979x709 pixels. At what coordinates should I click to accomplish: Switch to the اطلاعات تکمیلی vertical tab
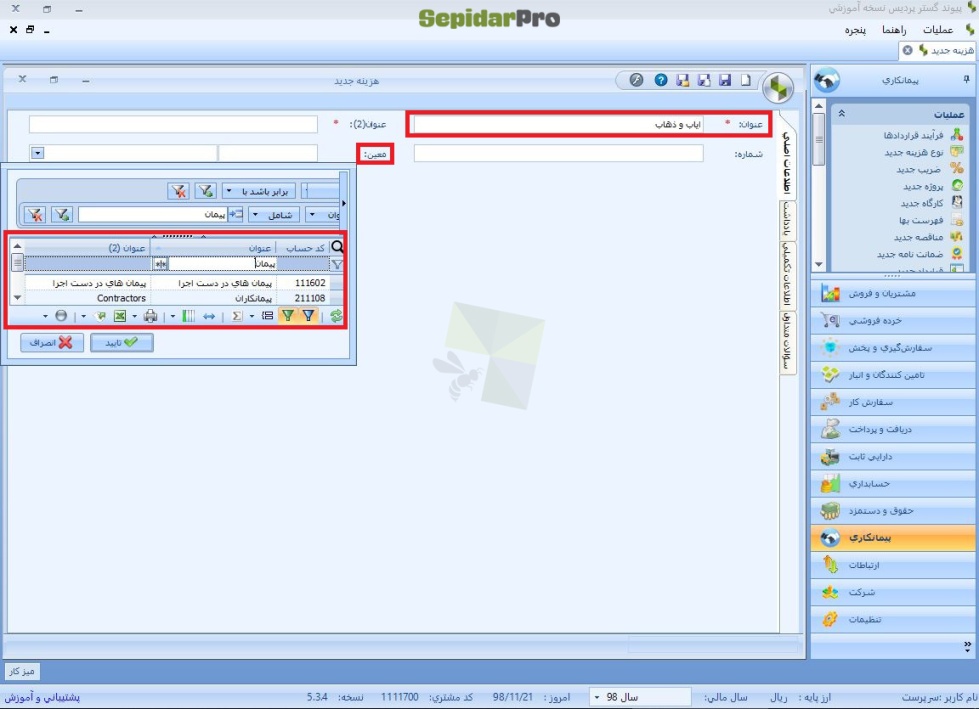pos(787,275)
